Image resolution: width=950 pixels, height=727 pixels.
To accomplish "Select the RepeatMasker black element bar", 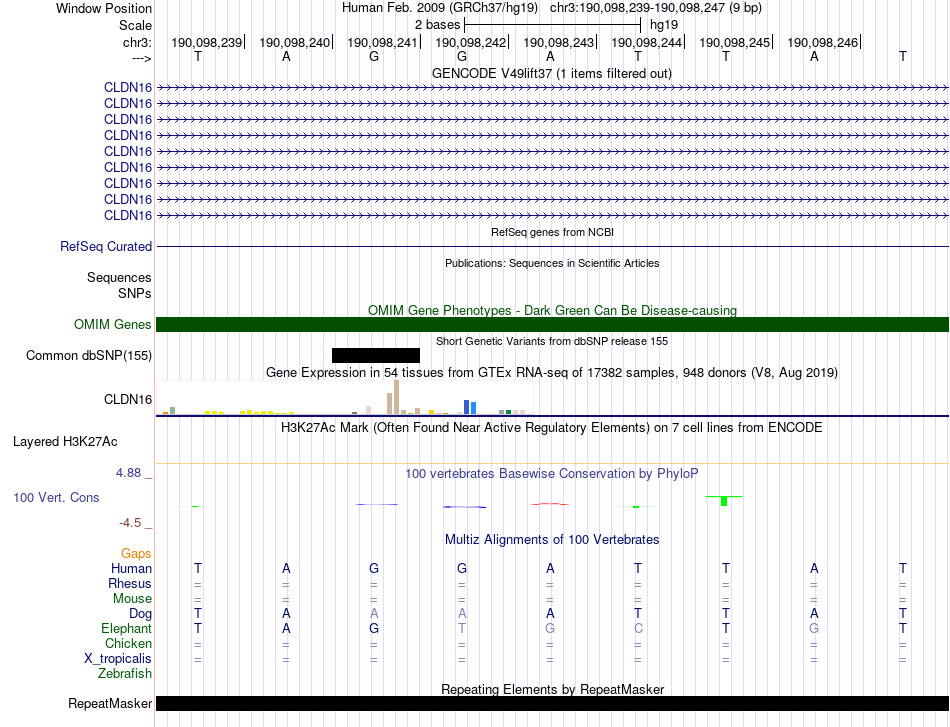I will 552,703.
